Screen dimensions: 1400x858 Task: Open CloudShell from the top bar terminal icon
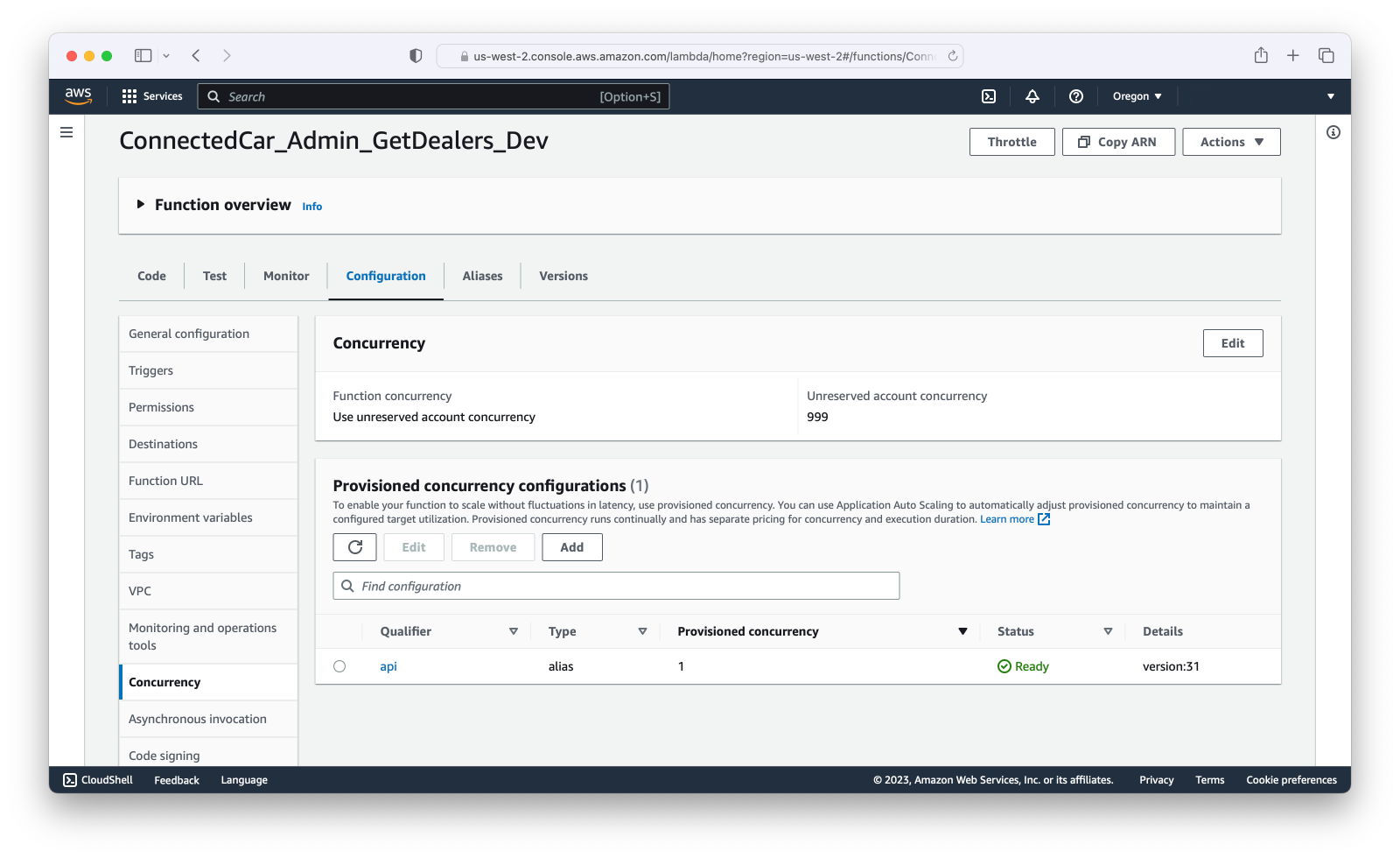tap(989, 96)
